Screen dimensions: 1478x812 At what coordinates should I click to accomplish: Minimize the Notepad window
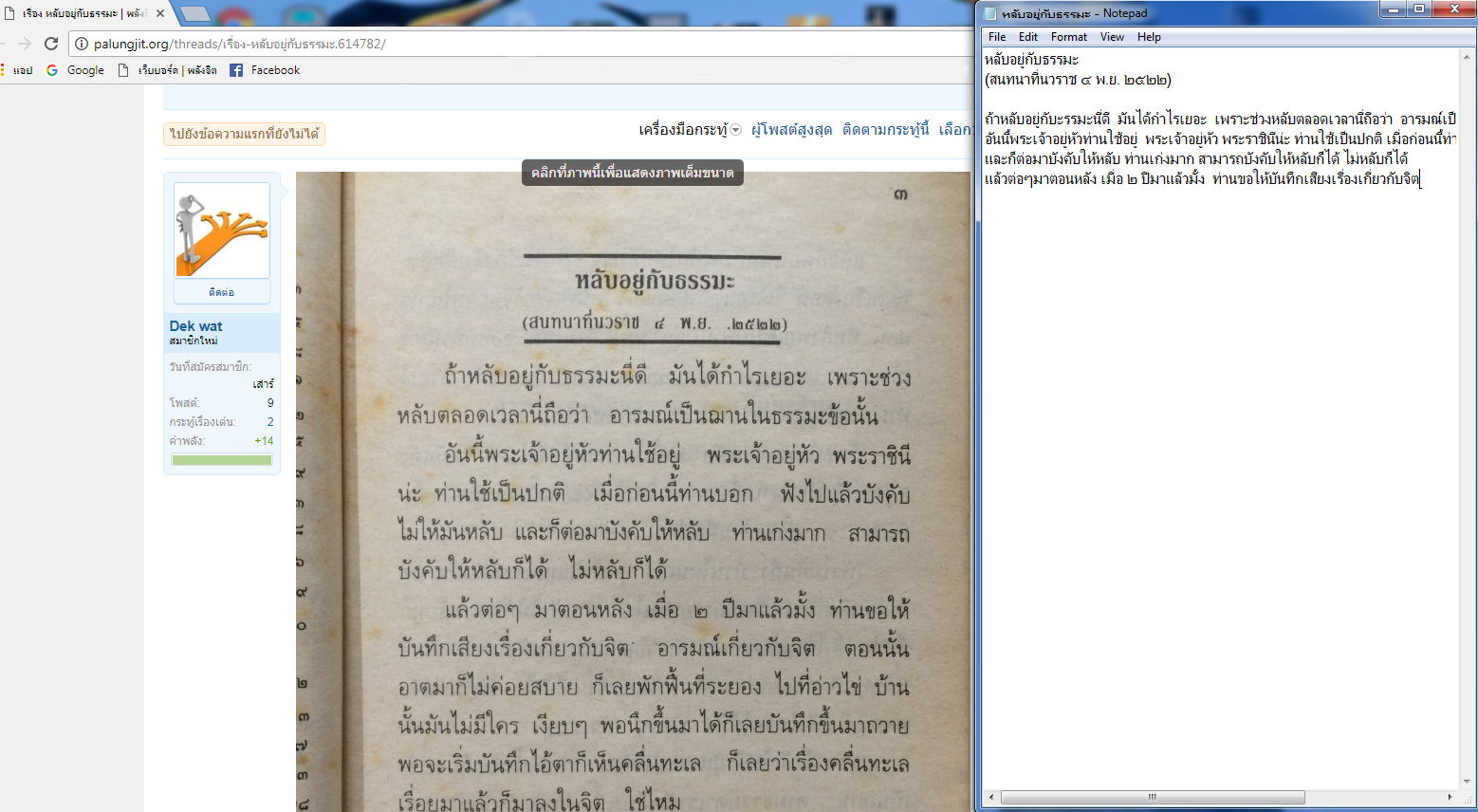click(x=1394, y=9)
